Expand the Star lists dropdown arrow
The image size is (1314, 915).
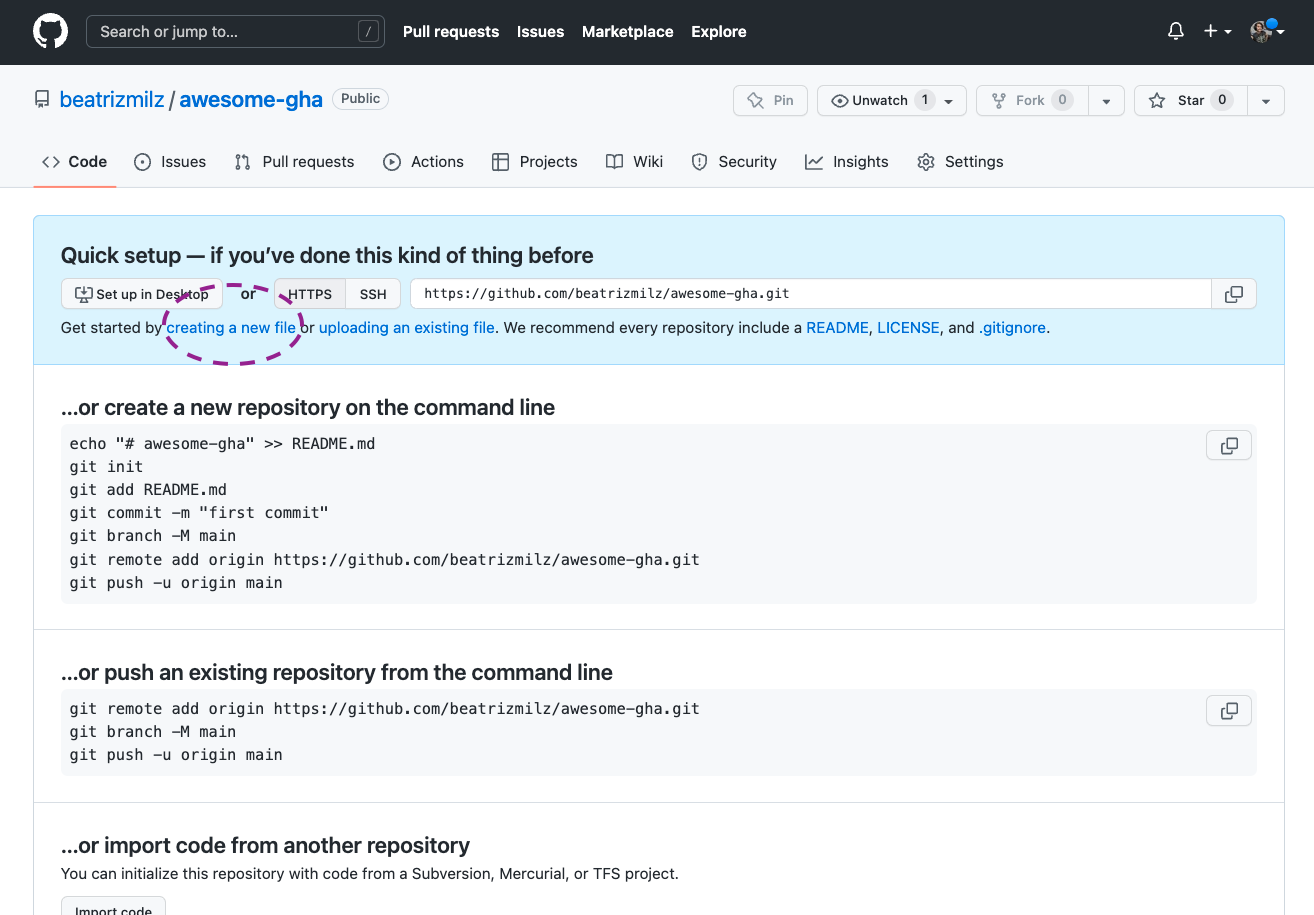click(1266, 101)
